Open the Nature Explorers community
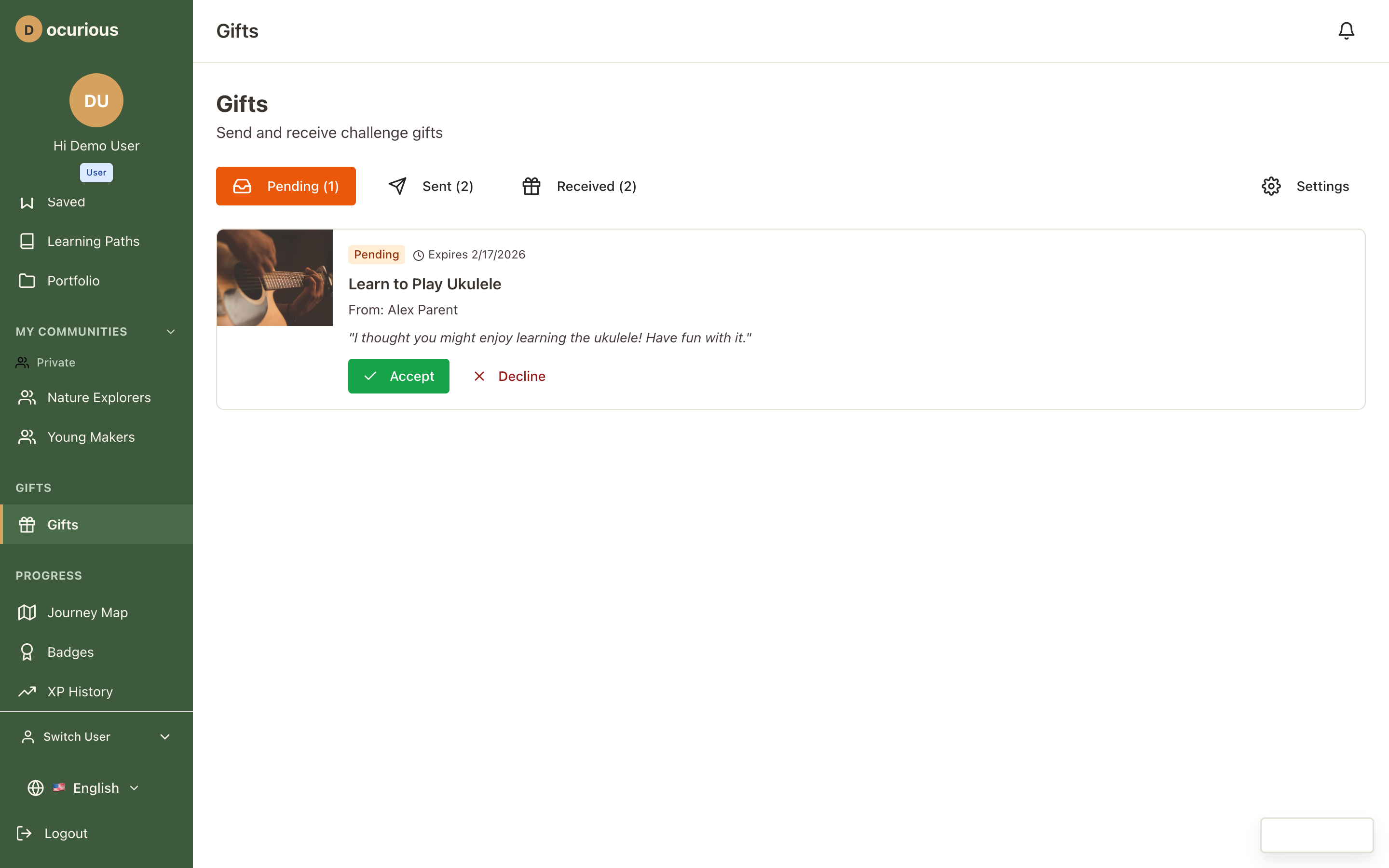 point(99,397)
